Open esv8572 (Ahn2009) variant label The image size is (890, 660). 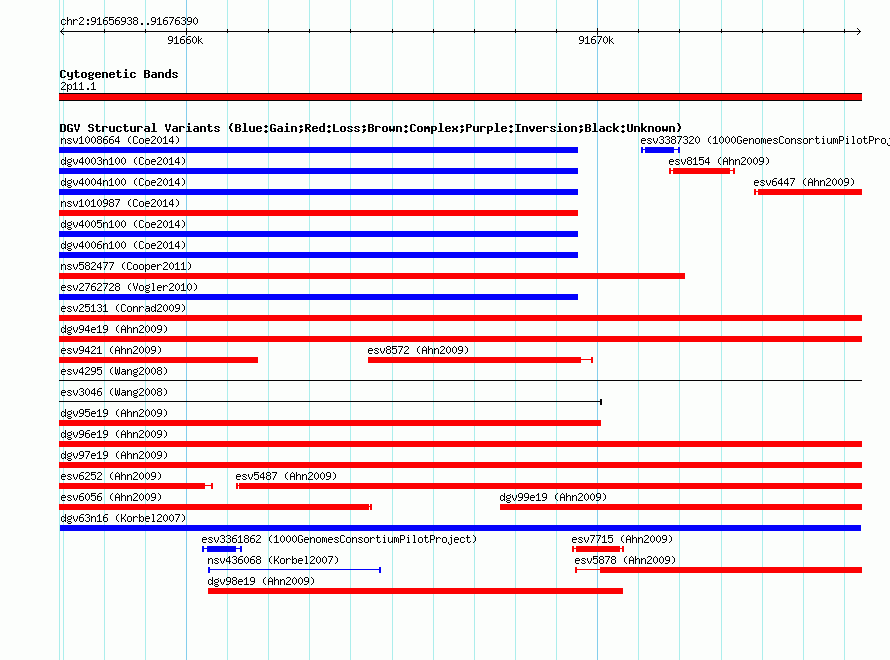coord(418,350)
